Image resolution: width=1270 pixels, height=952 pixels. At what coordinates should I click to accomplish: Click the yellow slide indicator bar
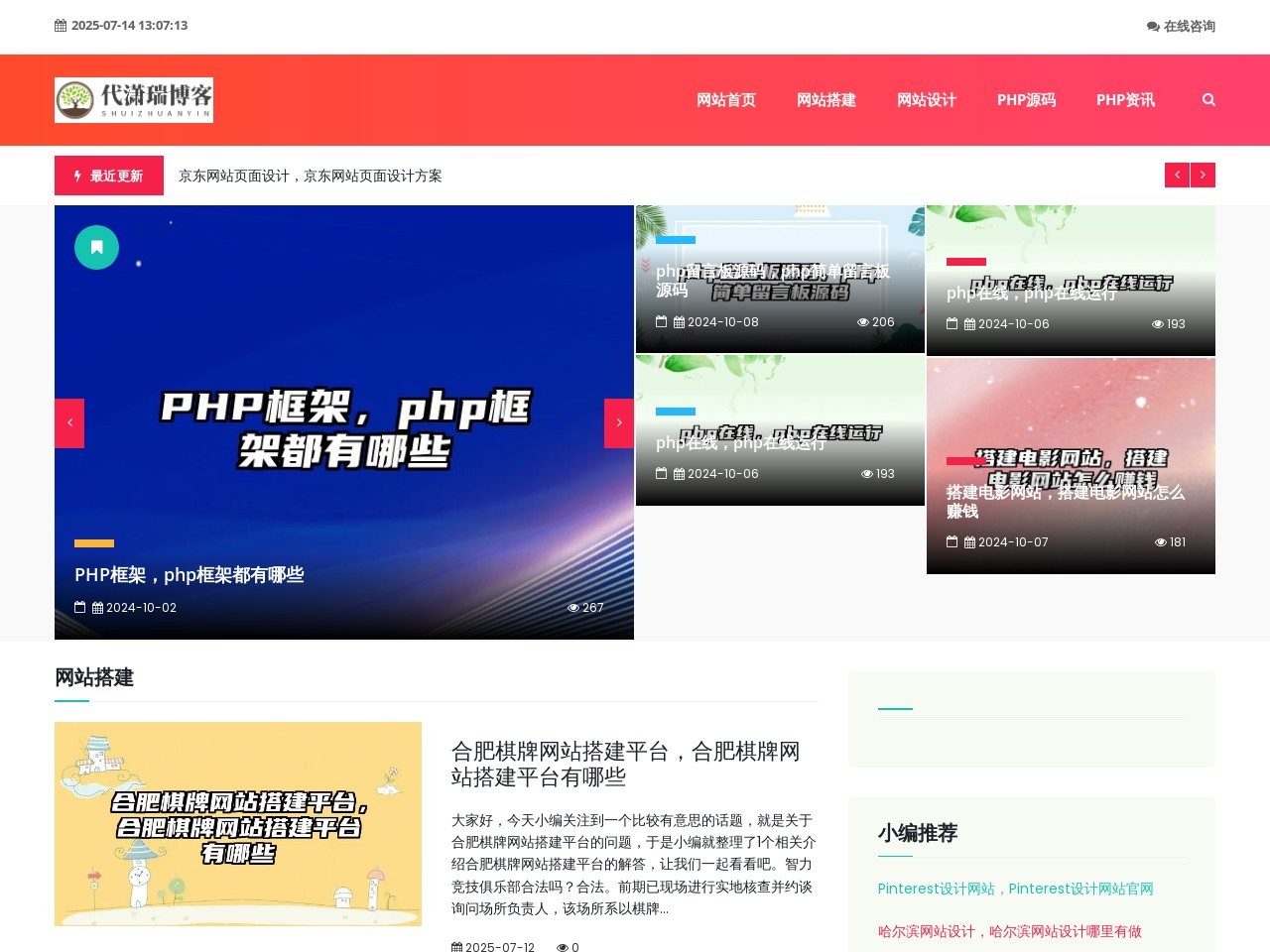(93, 543)
